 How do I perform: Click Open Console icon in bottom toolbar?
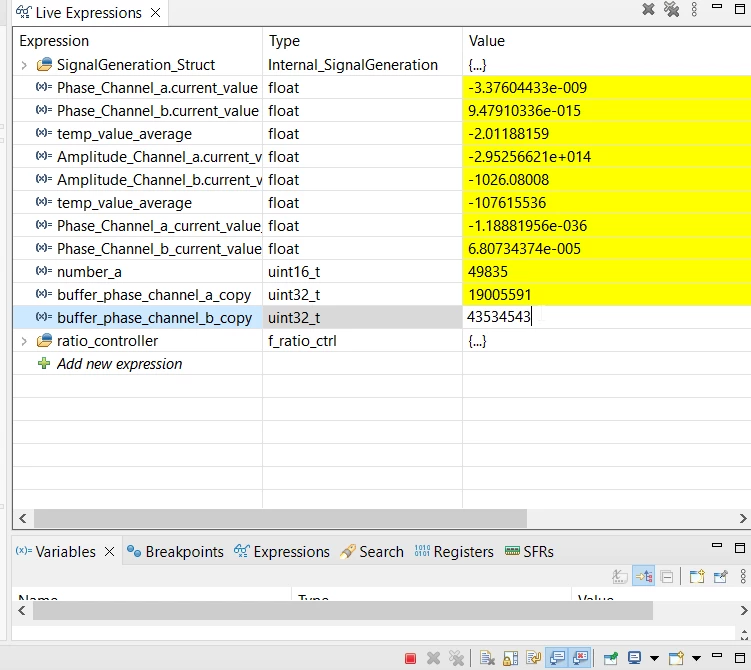click(676, 659)
